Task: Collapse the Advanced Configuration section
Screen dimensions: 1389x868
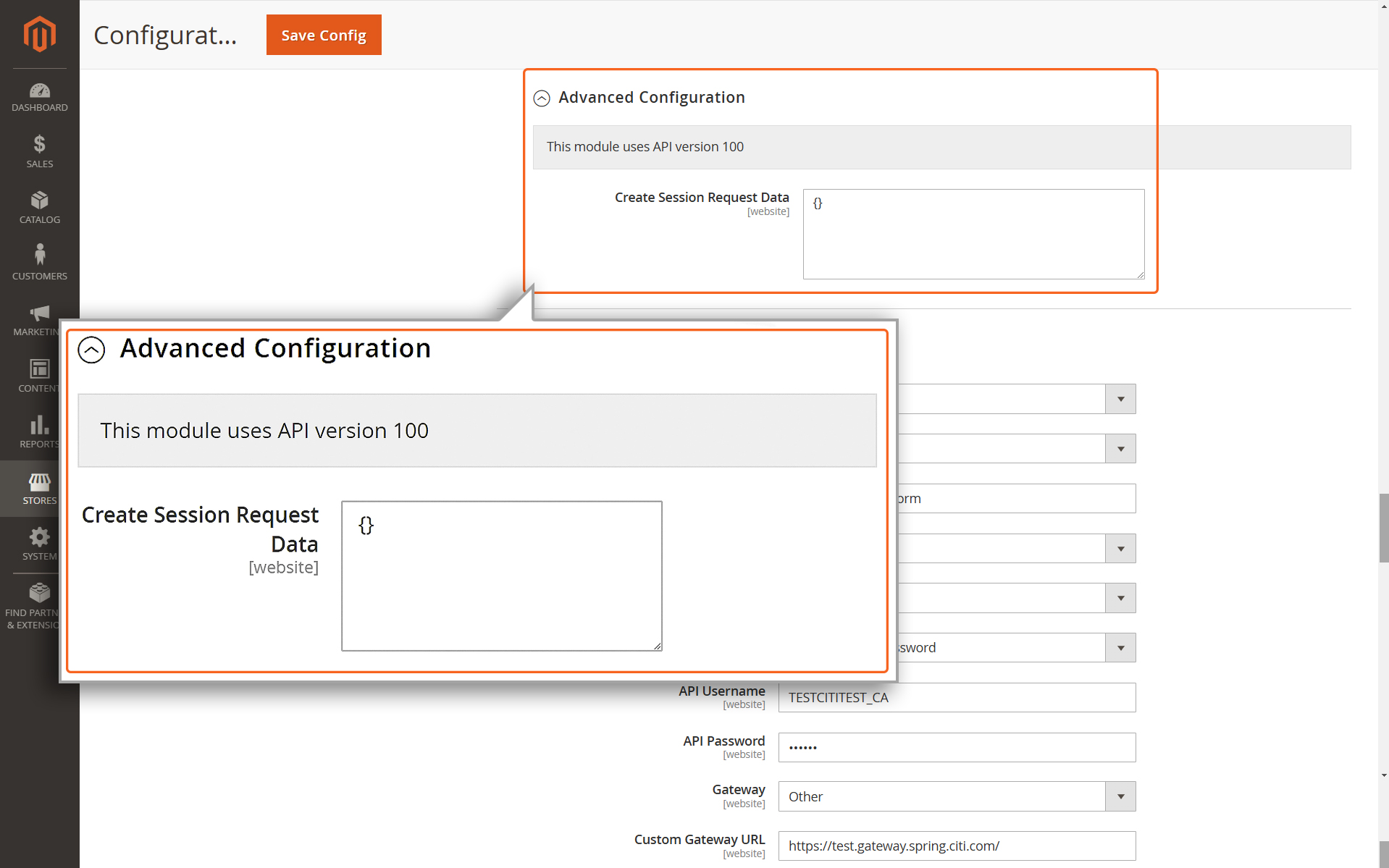Action: (x=542, y=98)
